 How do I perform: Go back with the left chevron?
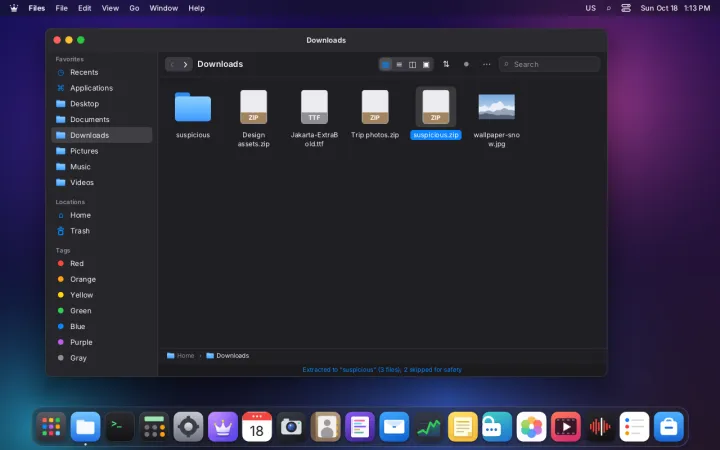172,64
